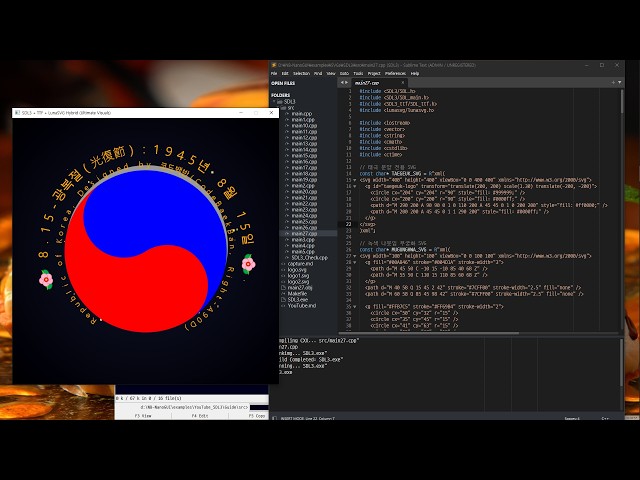Screen dimensions: 640x480
Task: Open main5.cpp in sidebar
Action: point(303,251)
